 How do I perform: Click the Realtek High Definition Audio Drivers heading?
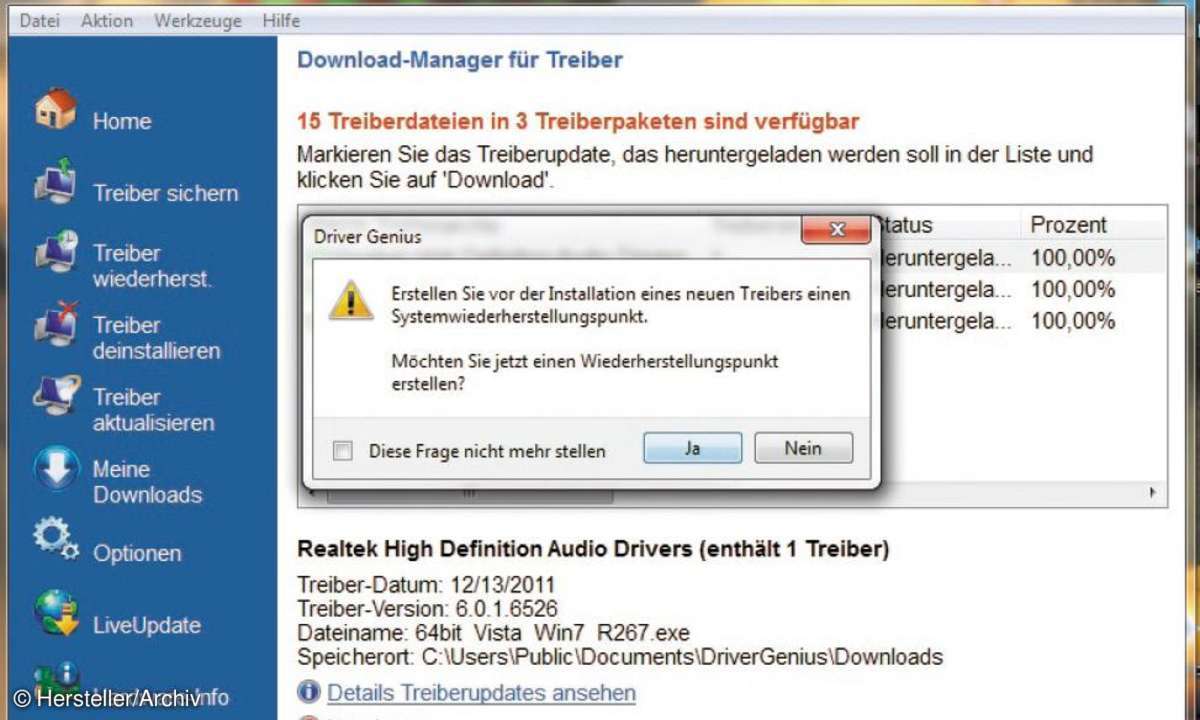593,549
